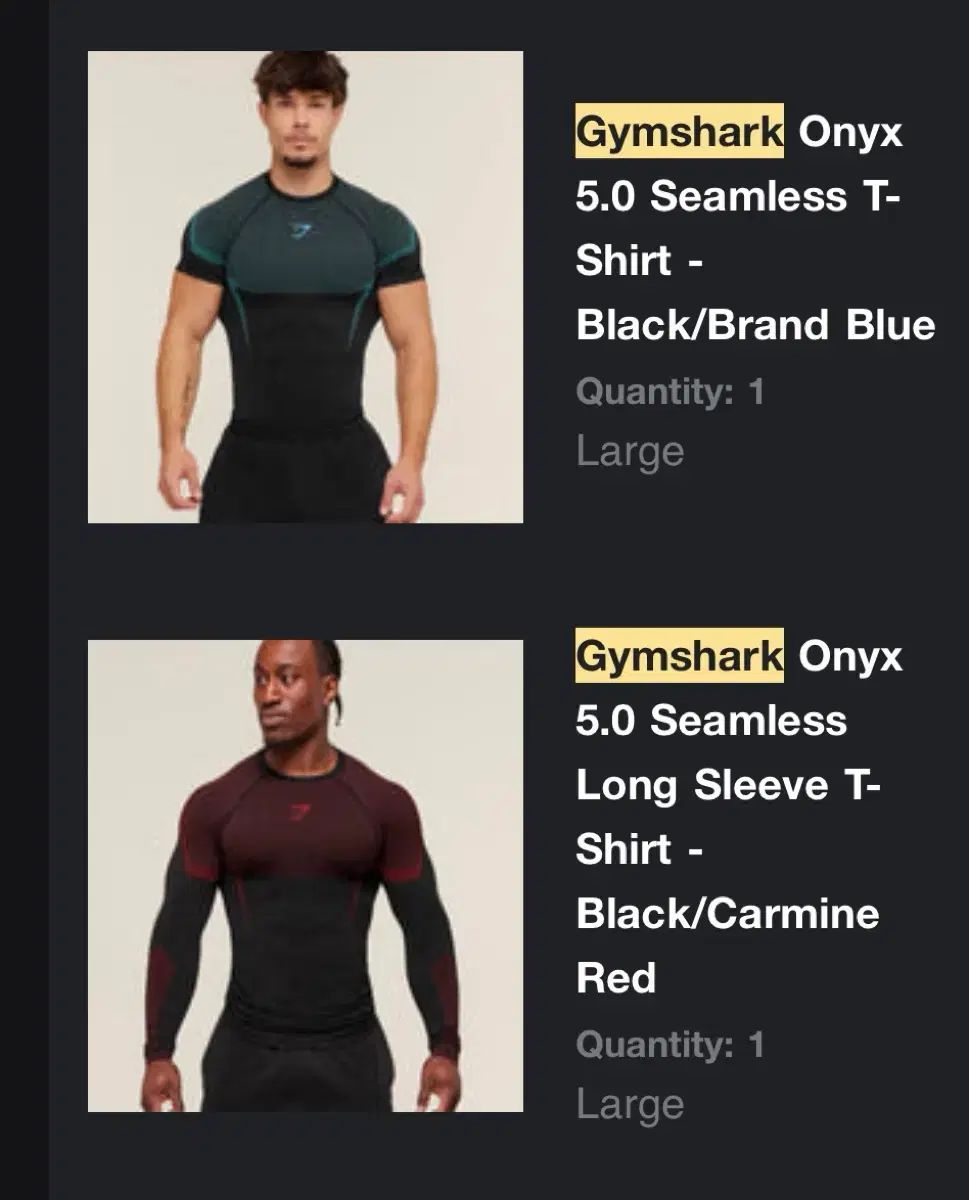Click the 'Long Sleeve T-' title line
Viewport: 969px width, 1200px height.
(729, 786)
